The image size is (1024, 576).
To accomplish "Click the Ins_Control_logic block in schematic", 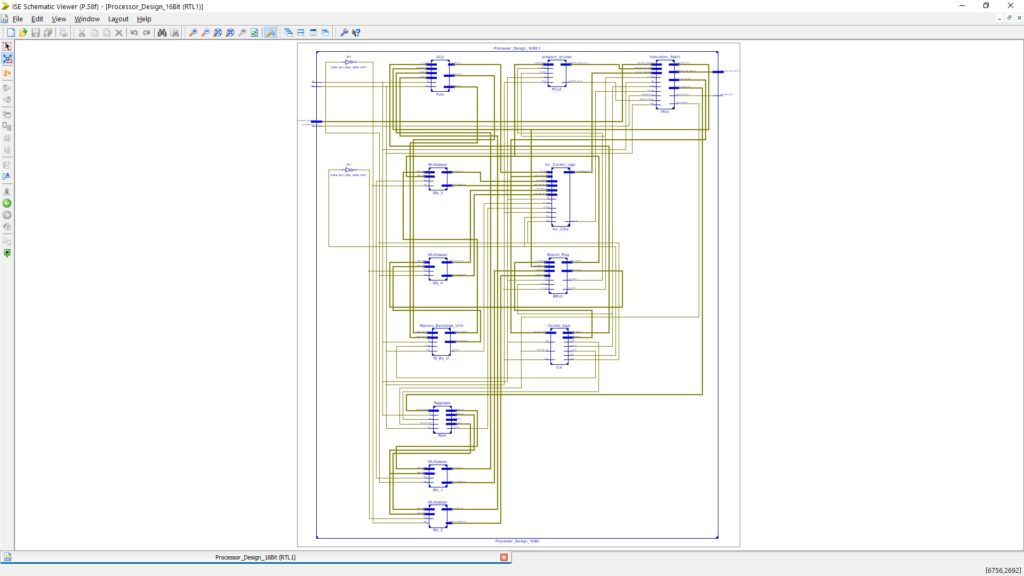I will 560,195.
